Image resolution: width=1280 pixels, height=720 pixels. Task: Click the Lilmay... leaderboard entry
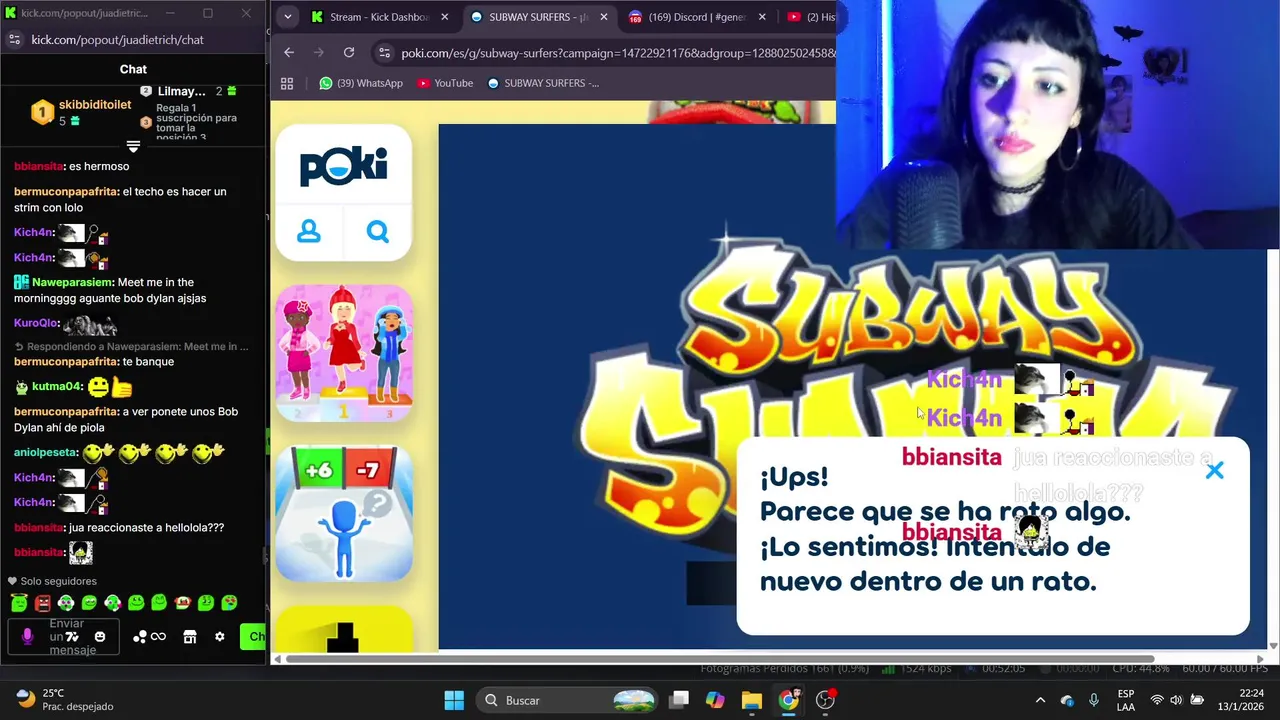(189, 91)
